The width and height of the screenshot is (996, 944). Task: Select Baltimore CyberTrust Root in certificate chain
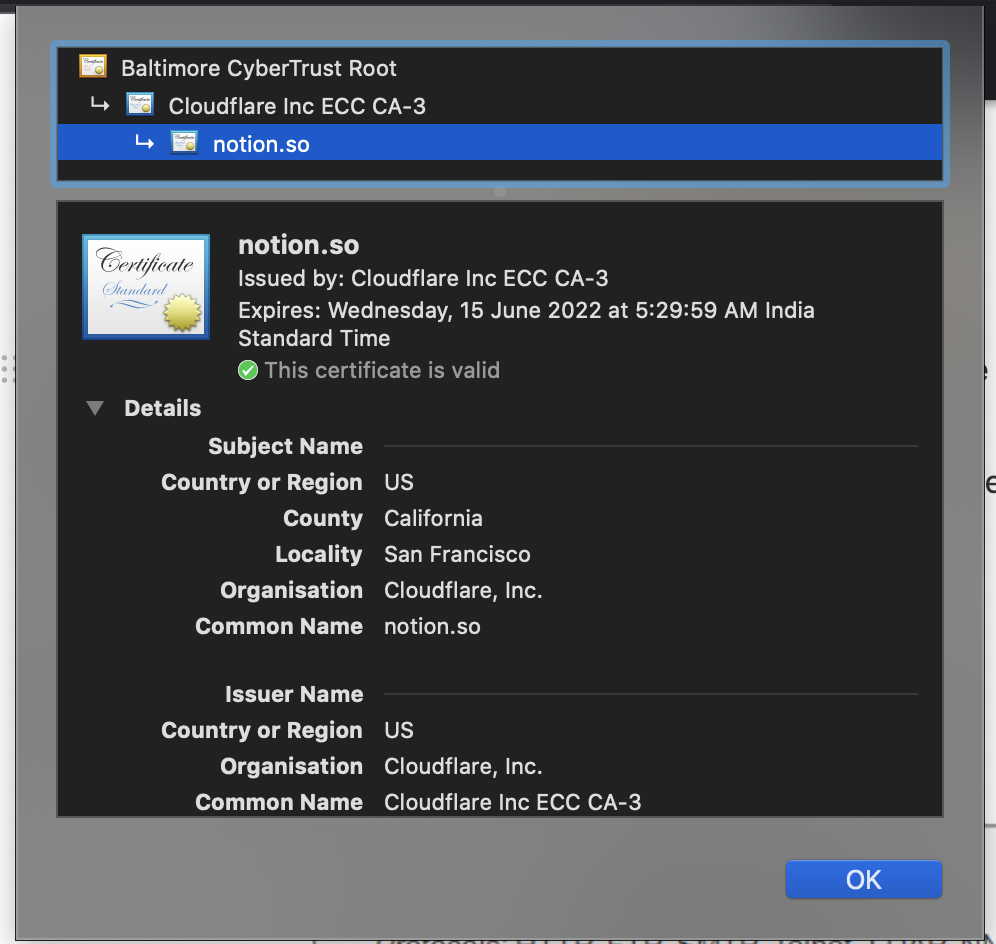(x=500, y=67)
